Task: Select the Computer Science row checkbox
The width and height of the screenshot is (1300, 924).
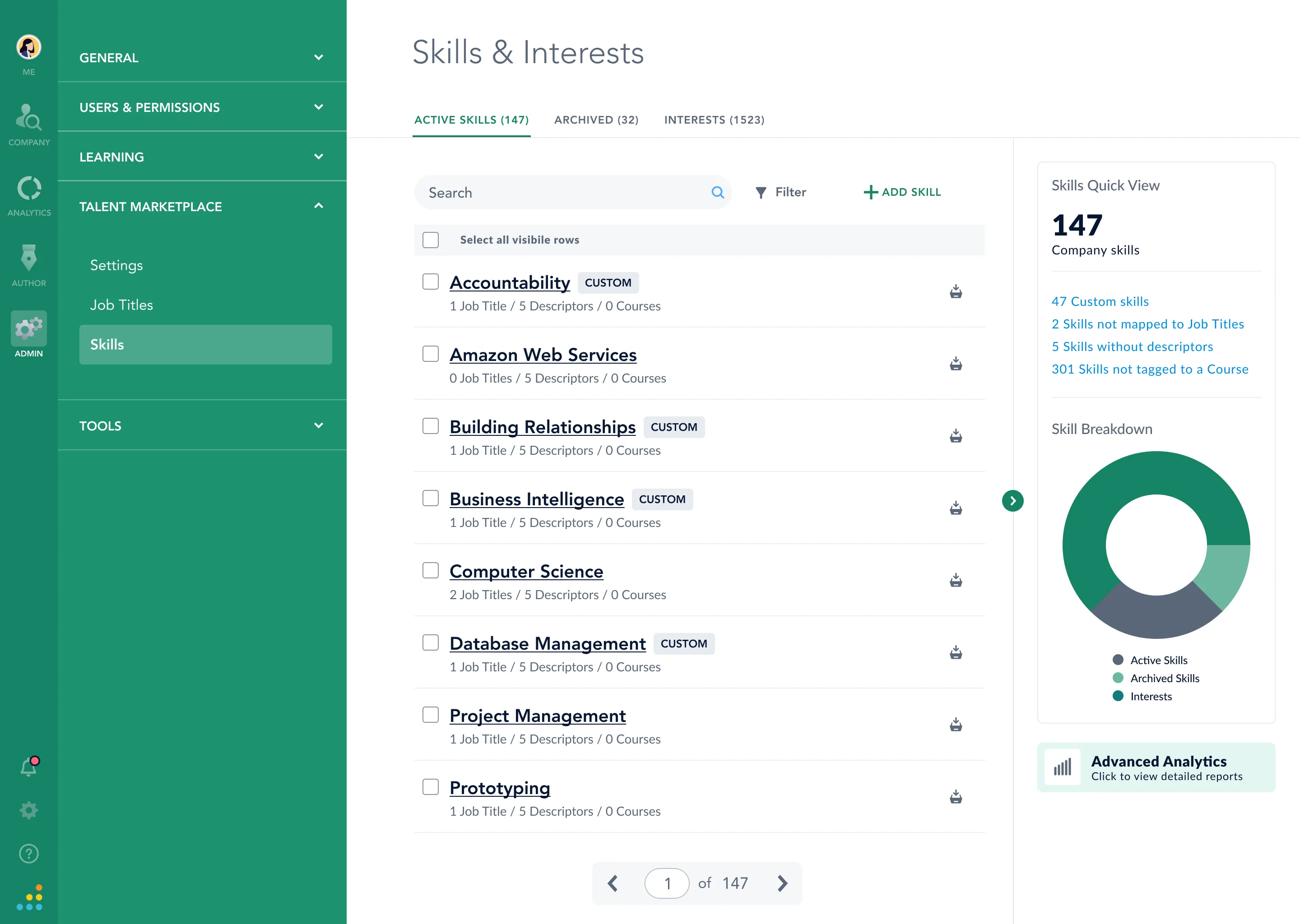Action: [x=431, y=571]
